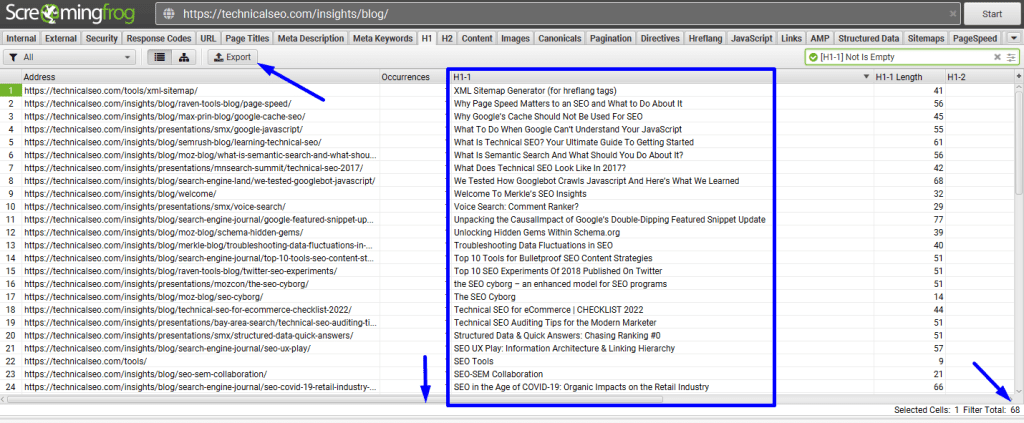The height and width of the screenshot is (423, 1024).
Task: Switch to the Page Titles tab
Action: pyautogui.click(x=247, y=38)
